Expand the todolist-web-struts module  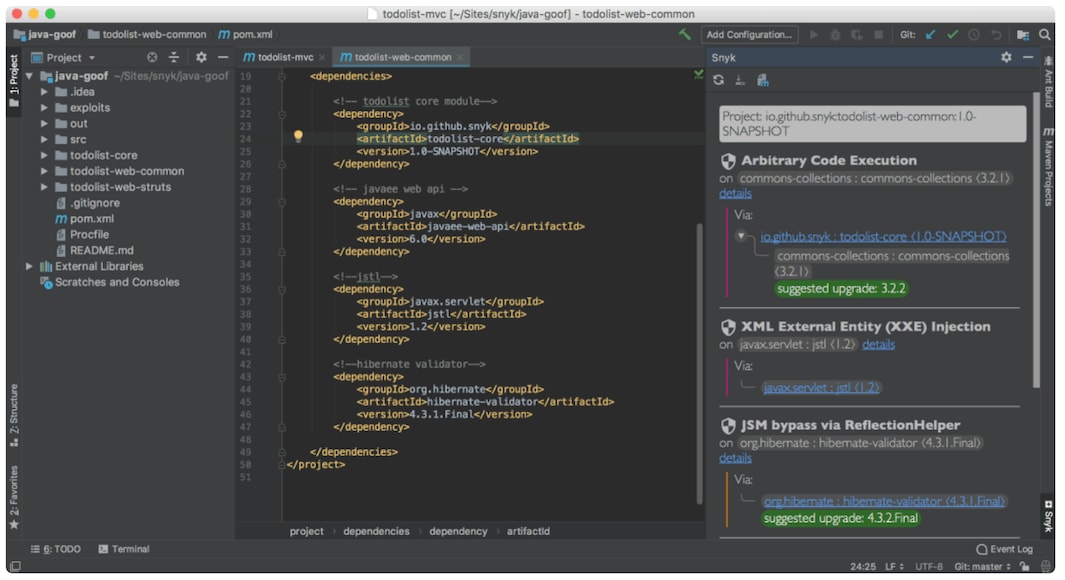(44, 187)
